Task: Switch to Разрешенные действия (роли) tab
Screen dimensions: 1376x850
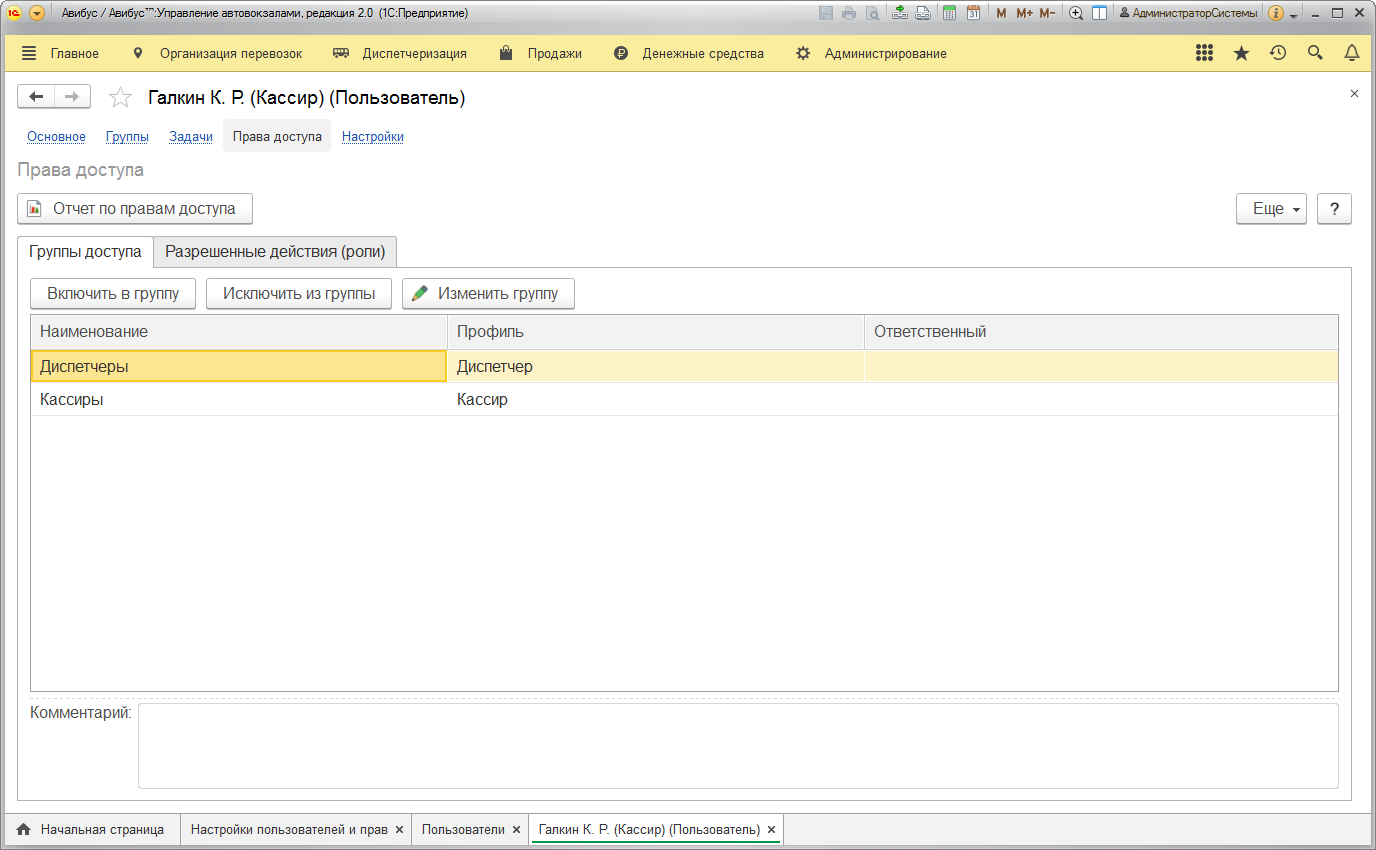Action: click(275, 252)
